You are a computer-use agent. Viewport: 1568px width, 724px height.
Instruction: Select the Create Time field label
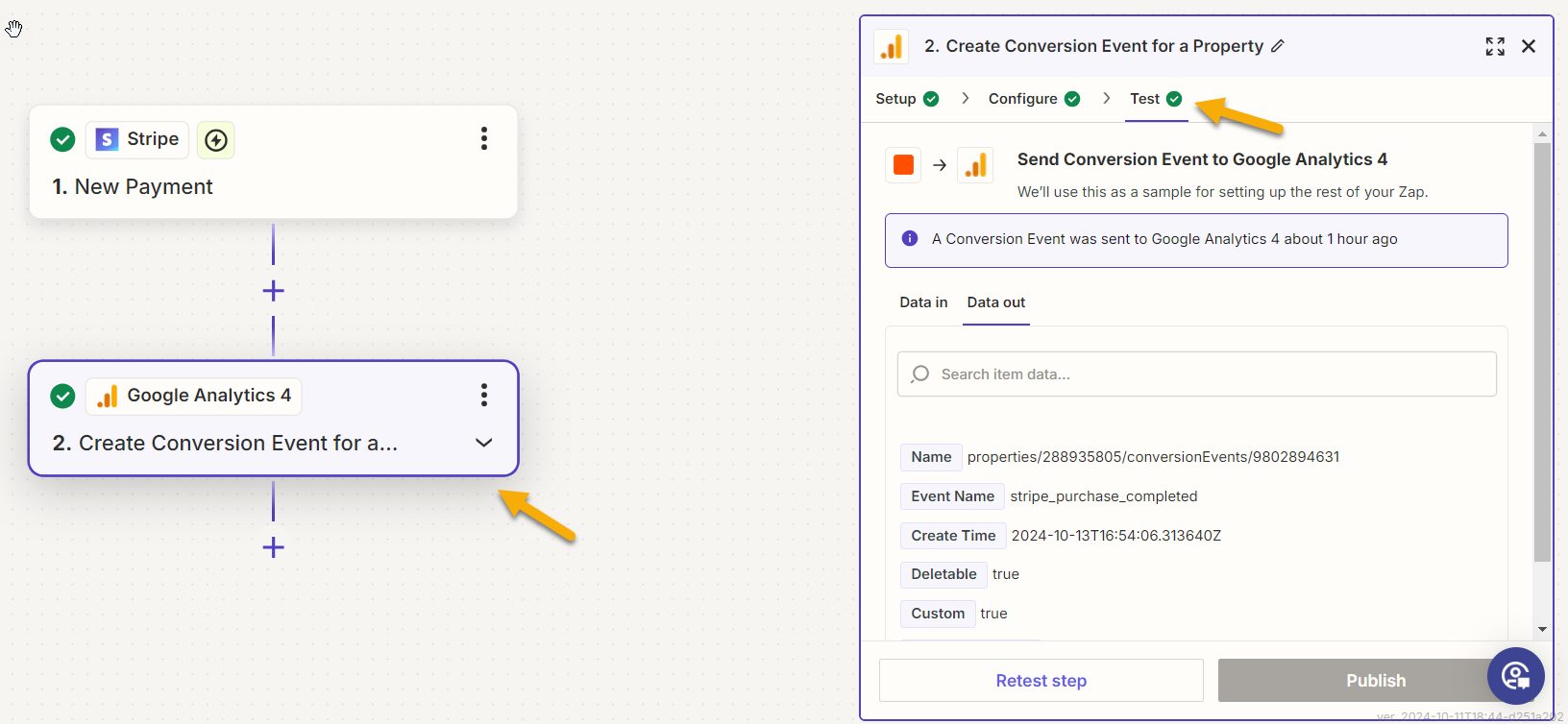pos(953,536)
